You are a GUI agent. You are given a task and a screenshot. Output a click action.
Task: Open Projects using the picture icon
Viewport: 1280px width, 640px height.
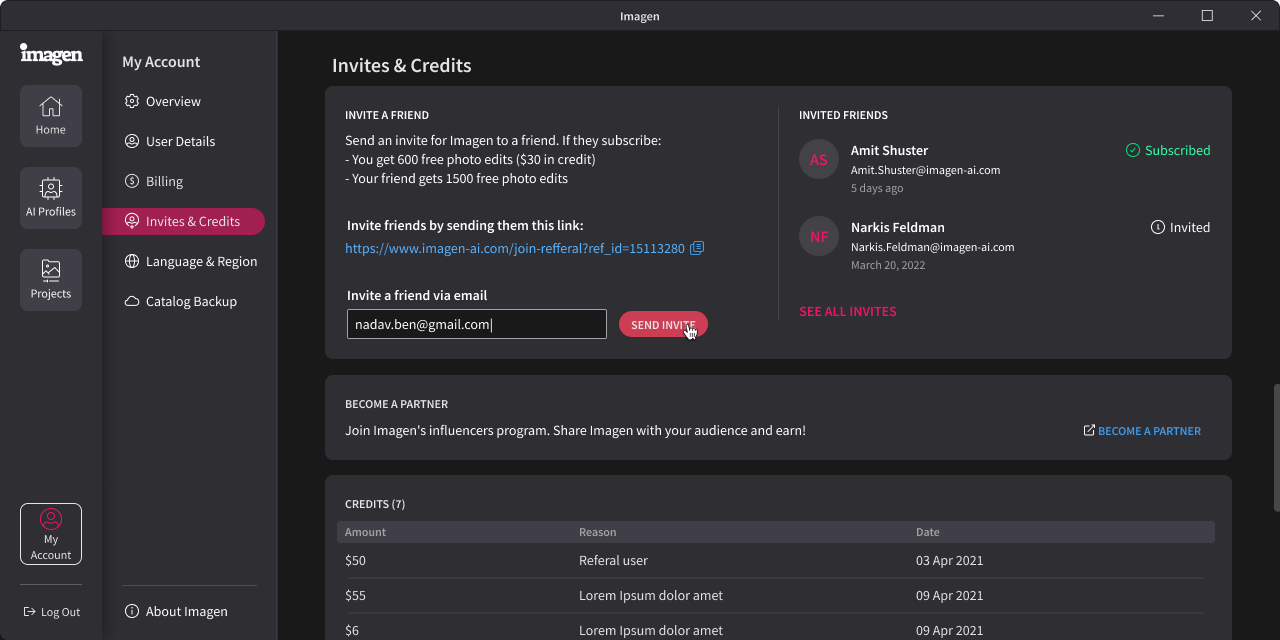(x=51, y=270)
